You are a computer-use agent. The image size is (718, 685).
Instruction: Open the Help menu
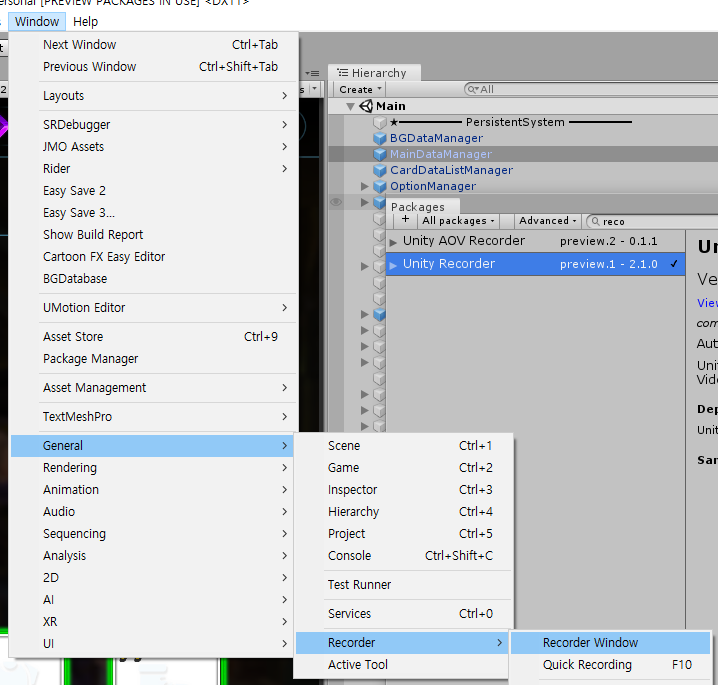85,22
